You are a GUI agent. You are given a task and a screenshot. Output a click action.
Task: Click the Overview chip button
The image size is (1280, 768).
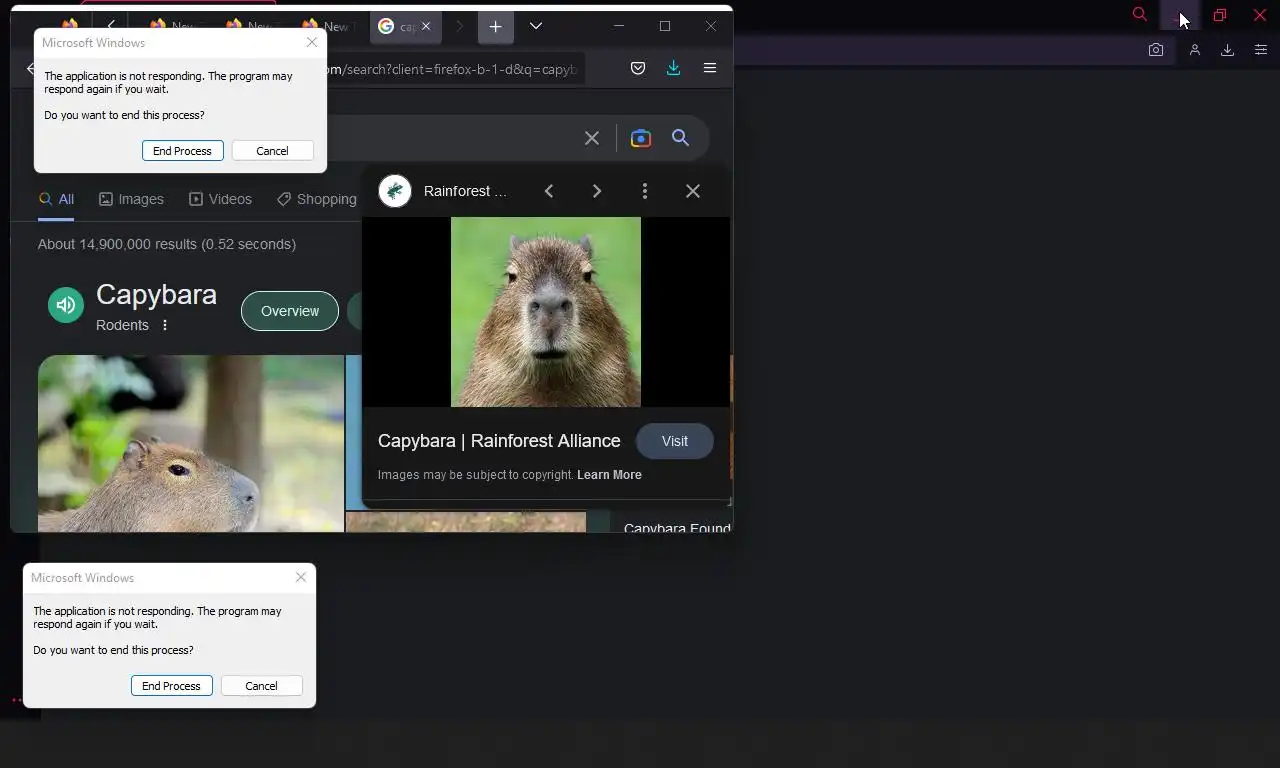point(290,311)
